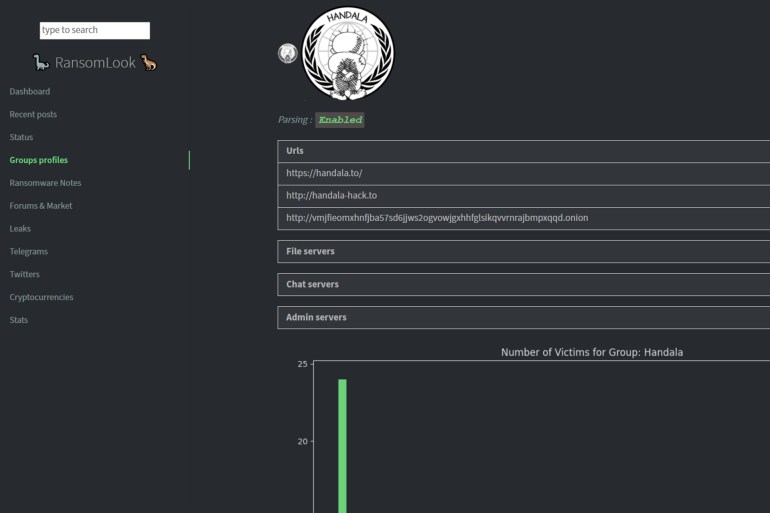Open the Telegrams page
This screenshot has width=770, height=513.
coord(28,251)
